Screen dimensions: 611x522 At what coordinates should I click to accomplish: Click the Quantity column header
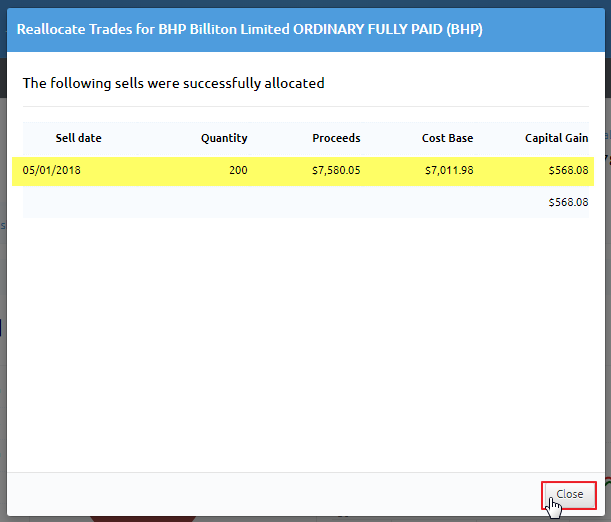224,138
